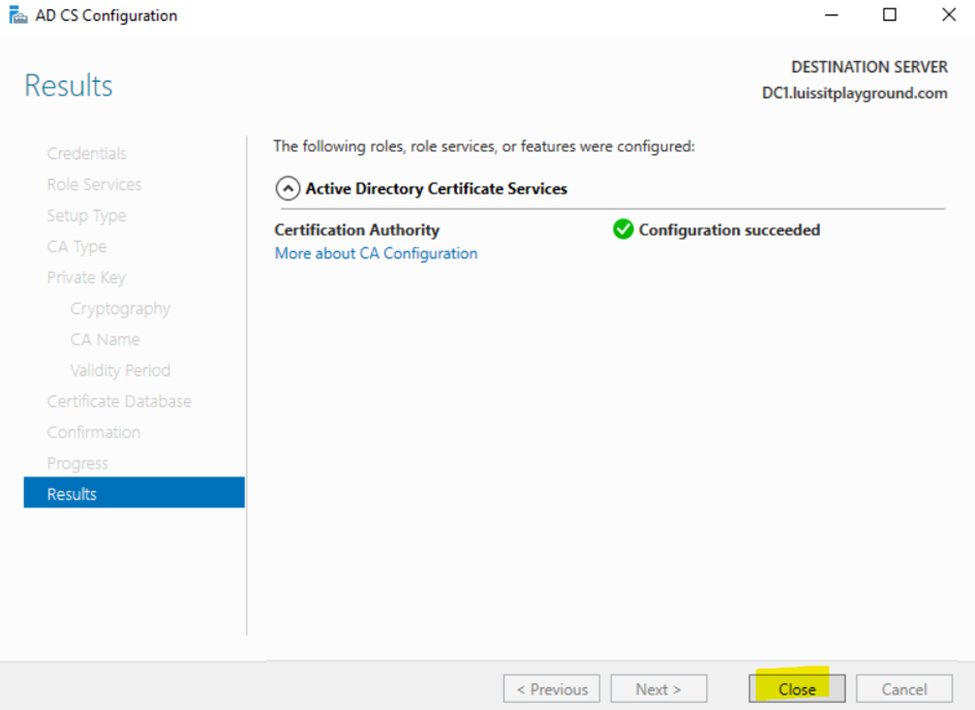Select the Validity Period sub-step
The image size is (975, 710).
120,371
